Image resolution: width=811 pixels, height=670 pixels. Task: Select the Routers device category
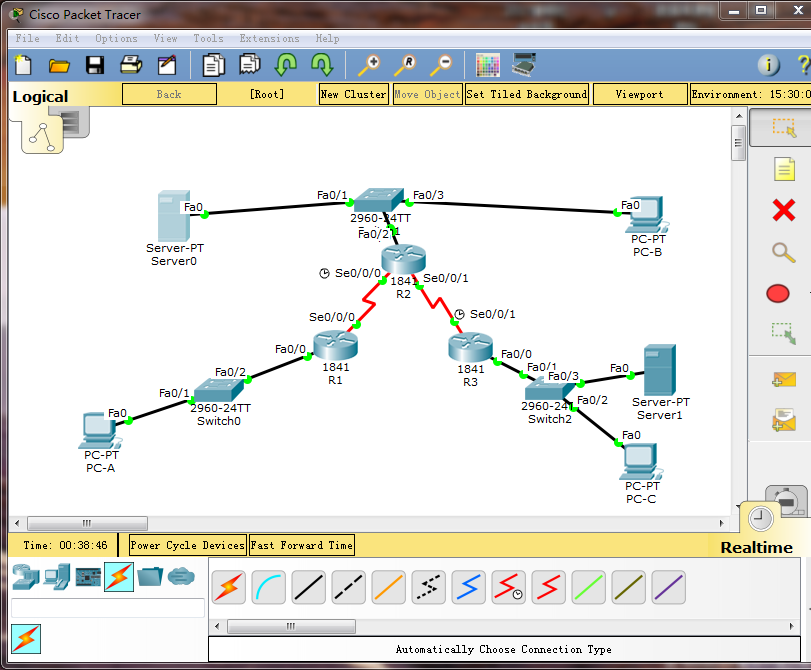25,577
